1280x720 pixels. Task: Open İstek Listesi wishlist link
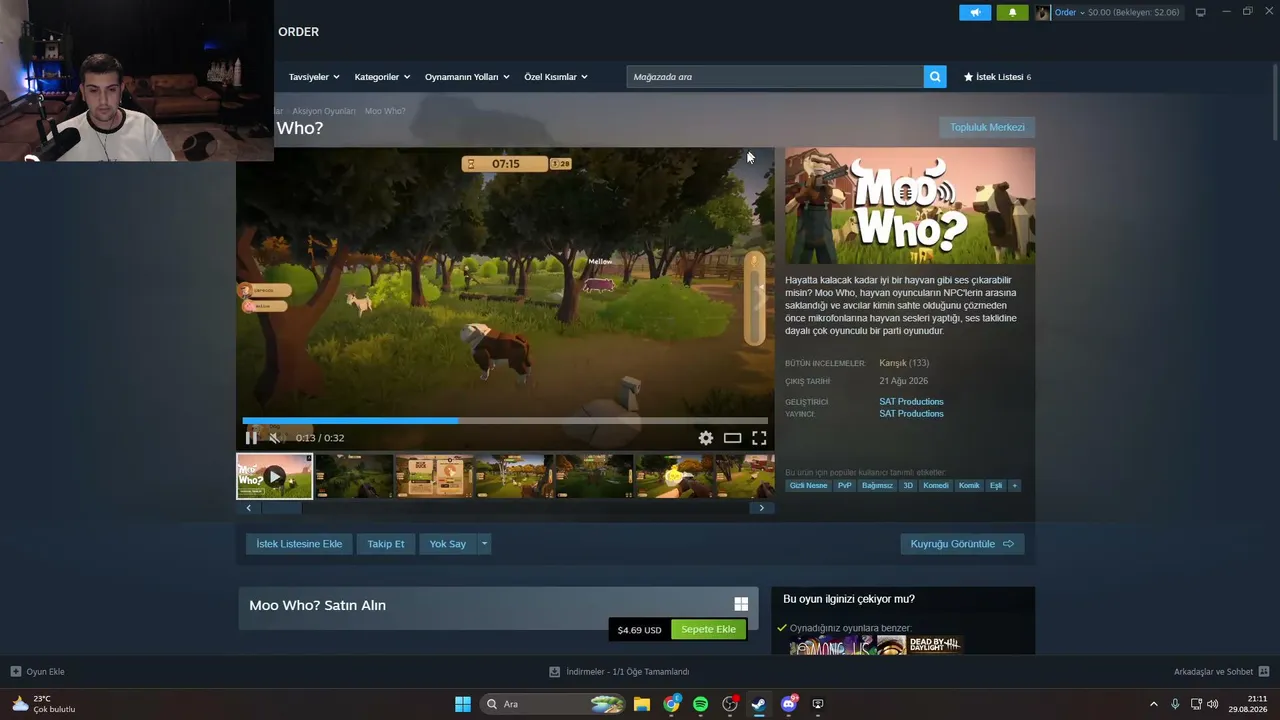click(997, 77)
